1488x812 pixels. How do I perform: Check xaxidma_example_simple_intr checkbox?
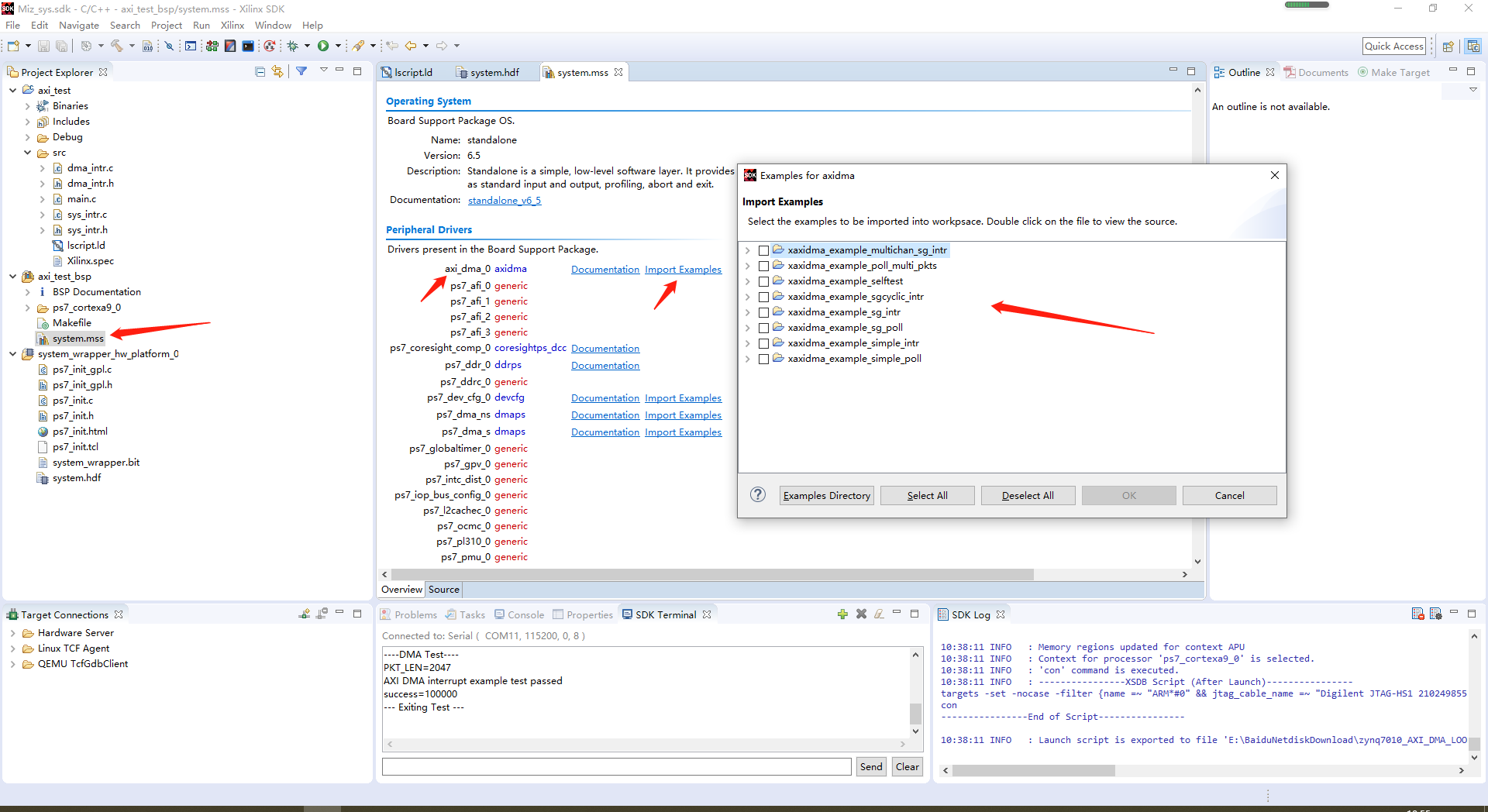[763, 343]
